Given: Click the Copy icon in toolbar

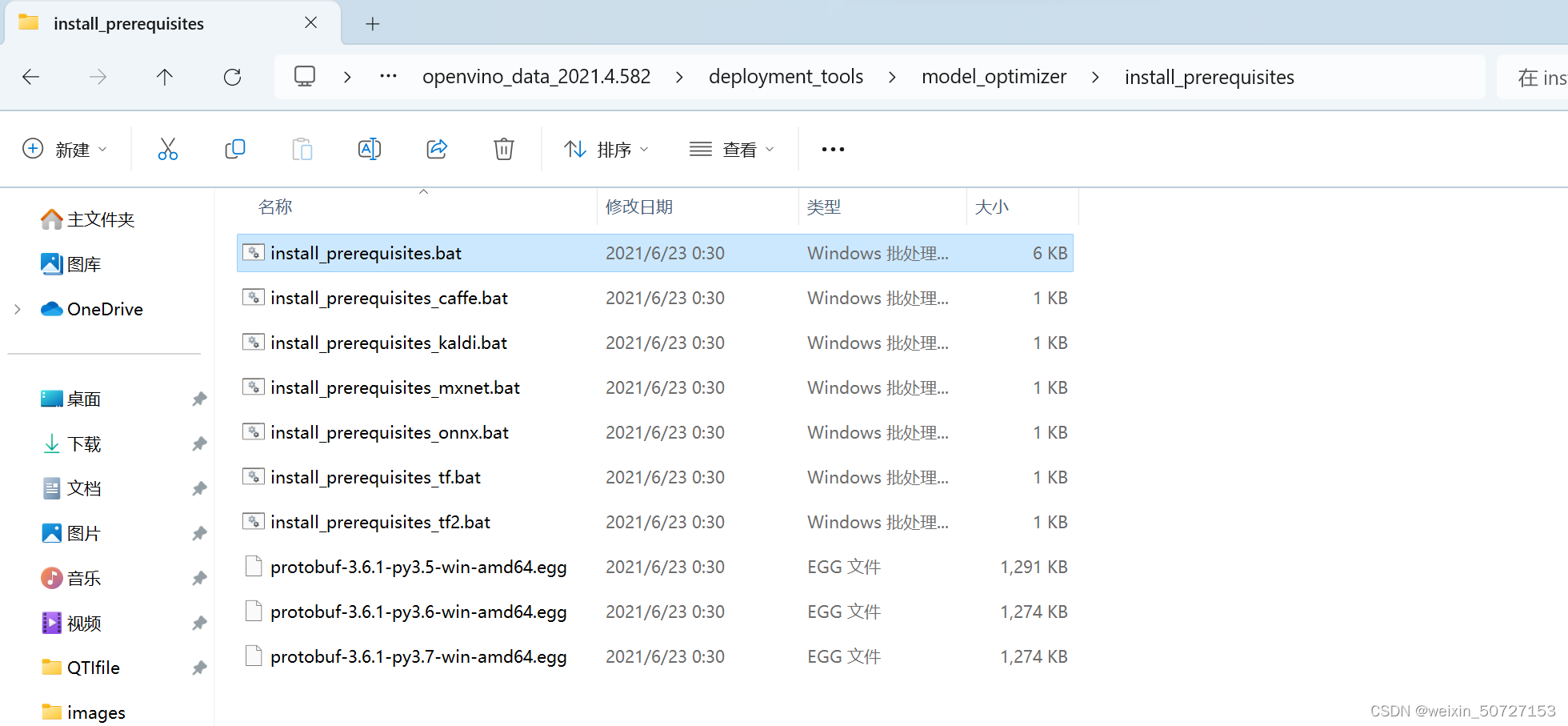Looking at the screenshot, I should point(235,149).
